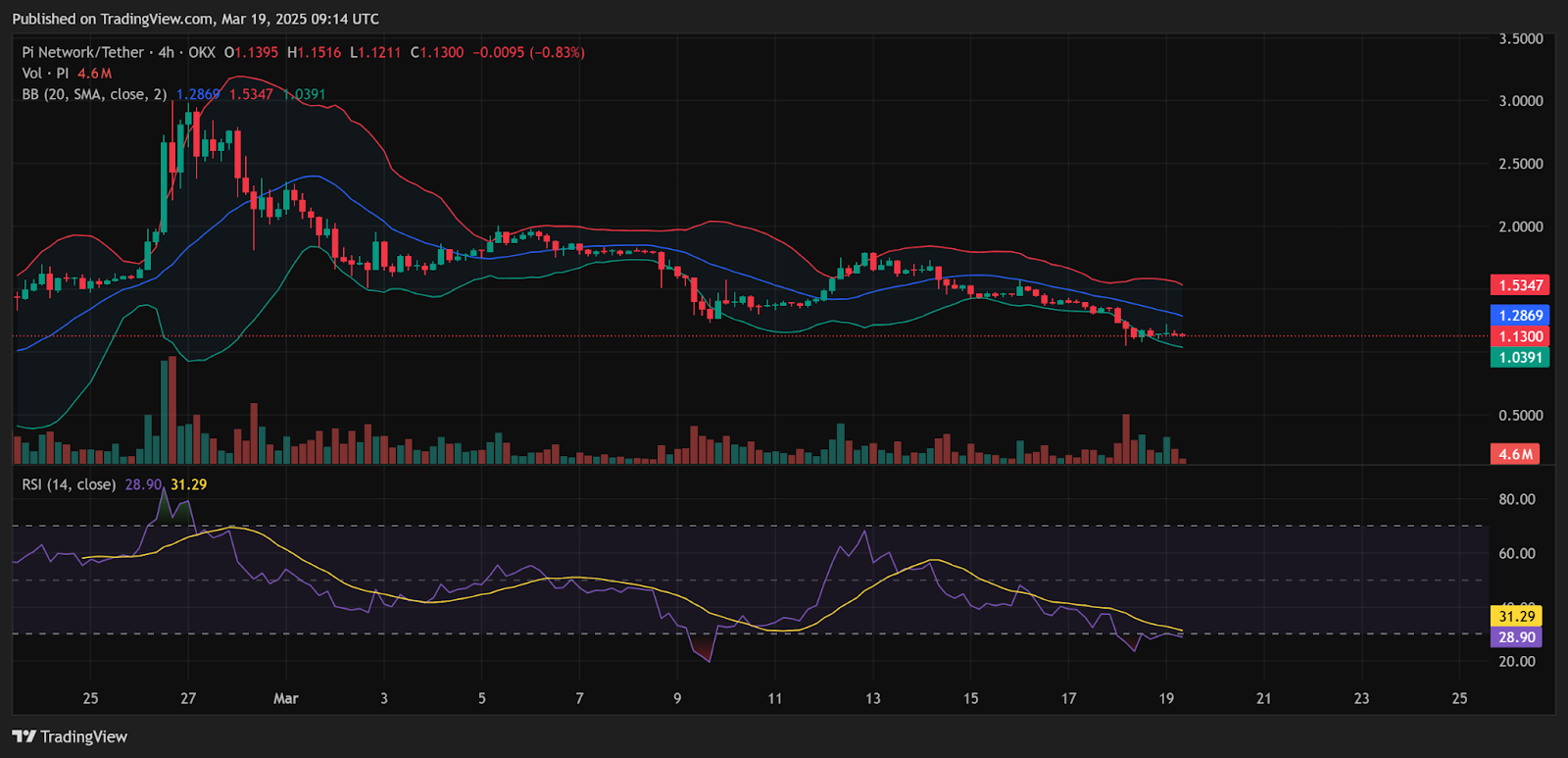Click the Vol · PI indicator legend

tap(46, 74)
